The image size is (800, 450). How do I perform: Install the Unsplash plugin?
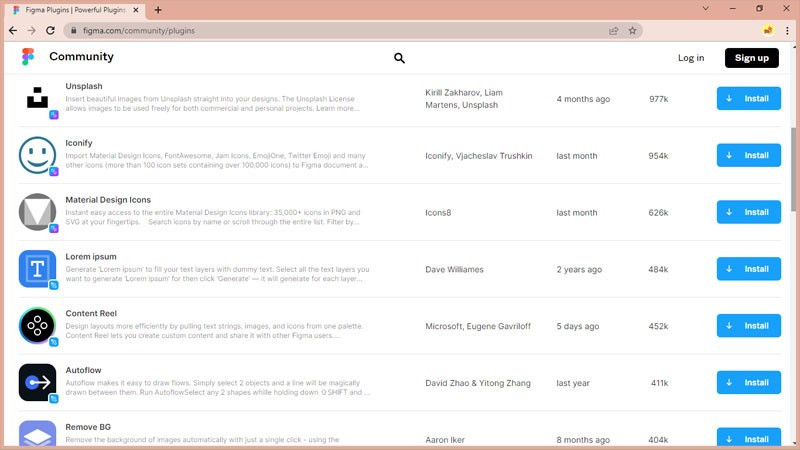pyautogui.click(x=748, y=98)
